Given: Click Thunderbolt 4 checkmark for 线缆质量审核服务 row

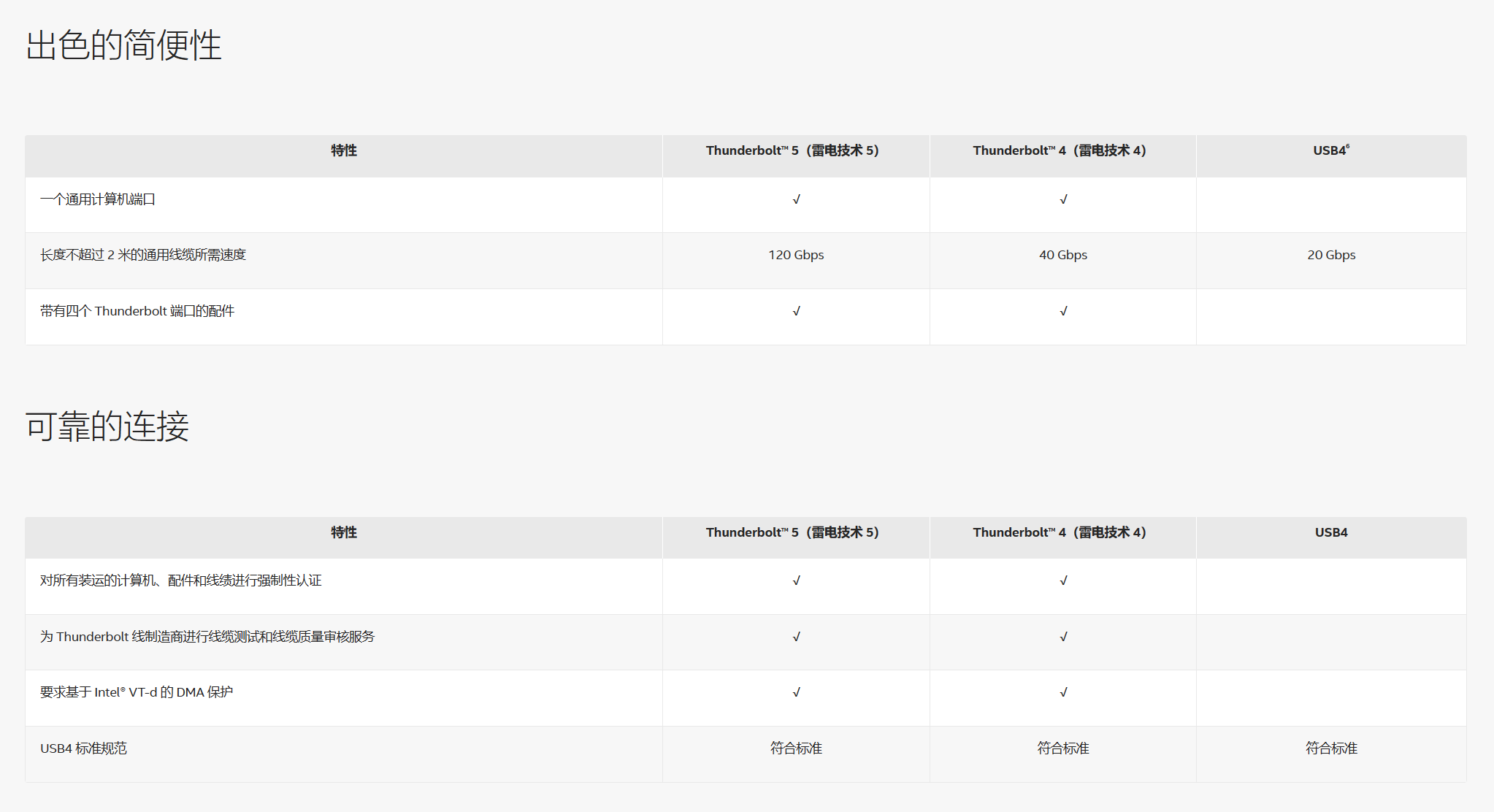Looking at the screenshot, I should point(1063,637).
